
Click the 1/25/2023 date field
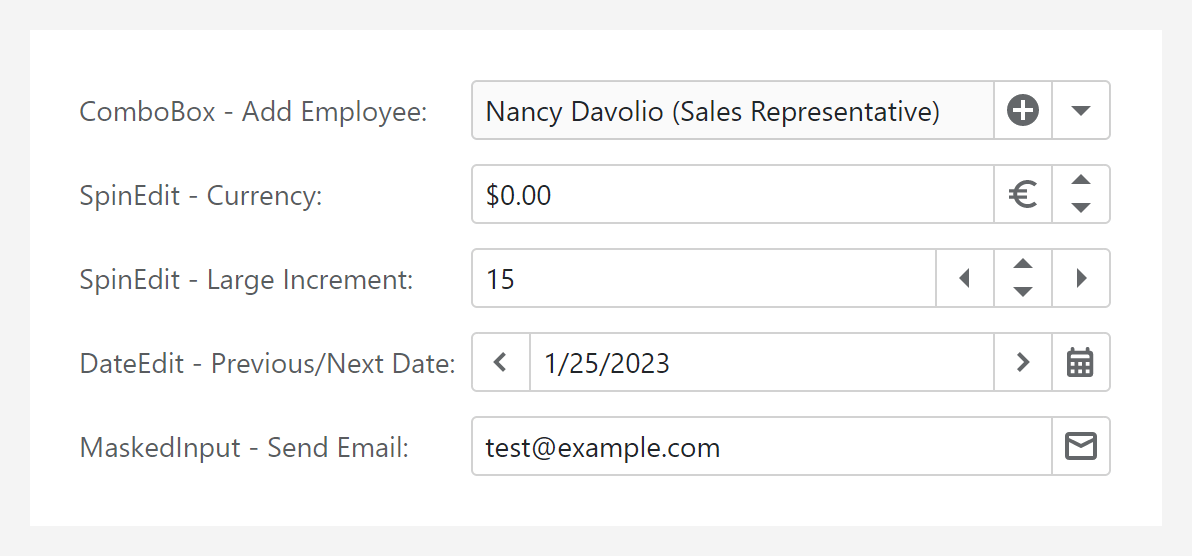(x=761, y=363)
